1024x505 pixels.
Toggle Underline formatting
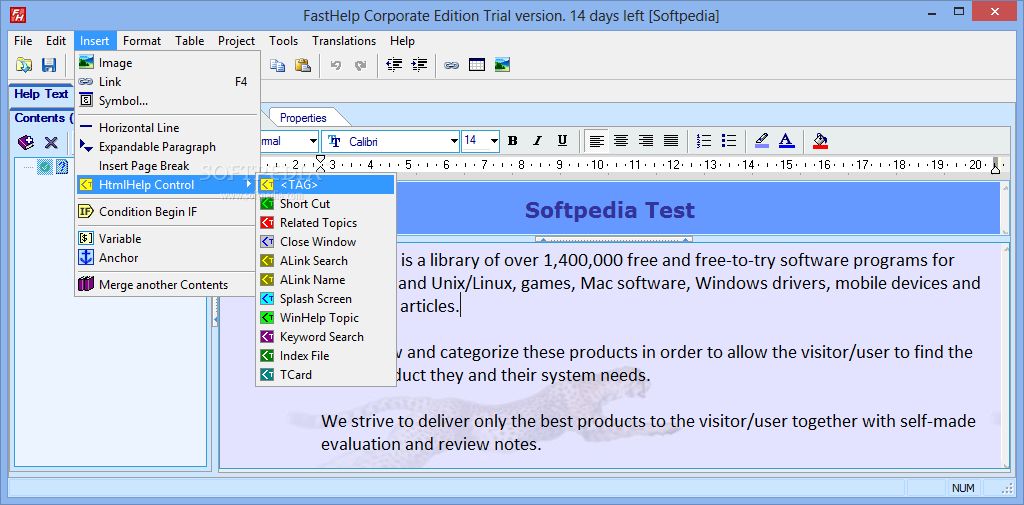[x=562, y=140]
